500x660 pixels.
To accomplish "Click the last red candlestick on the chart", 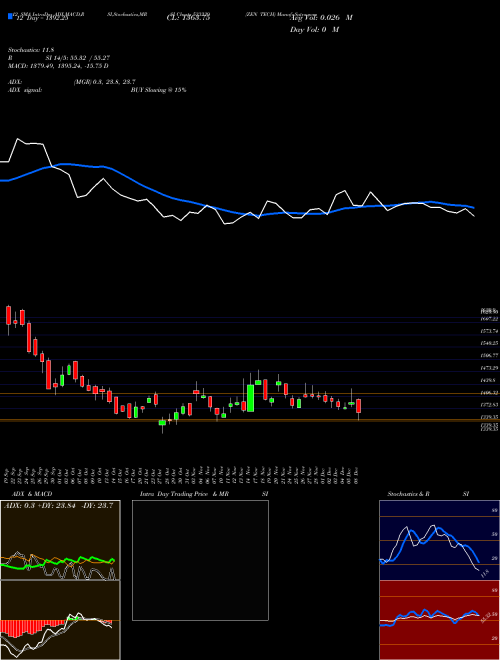I will pyautogui.click(x=359, y=406).
